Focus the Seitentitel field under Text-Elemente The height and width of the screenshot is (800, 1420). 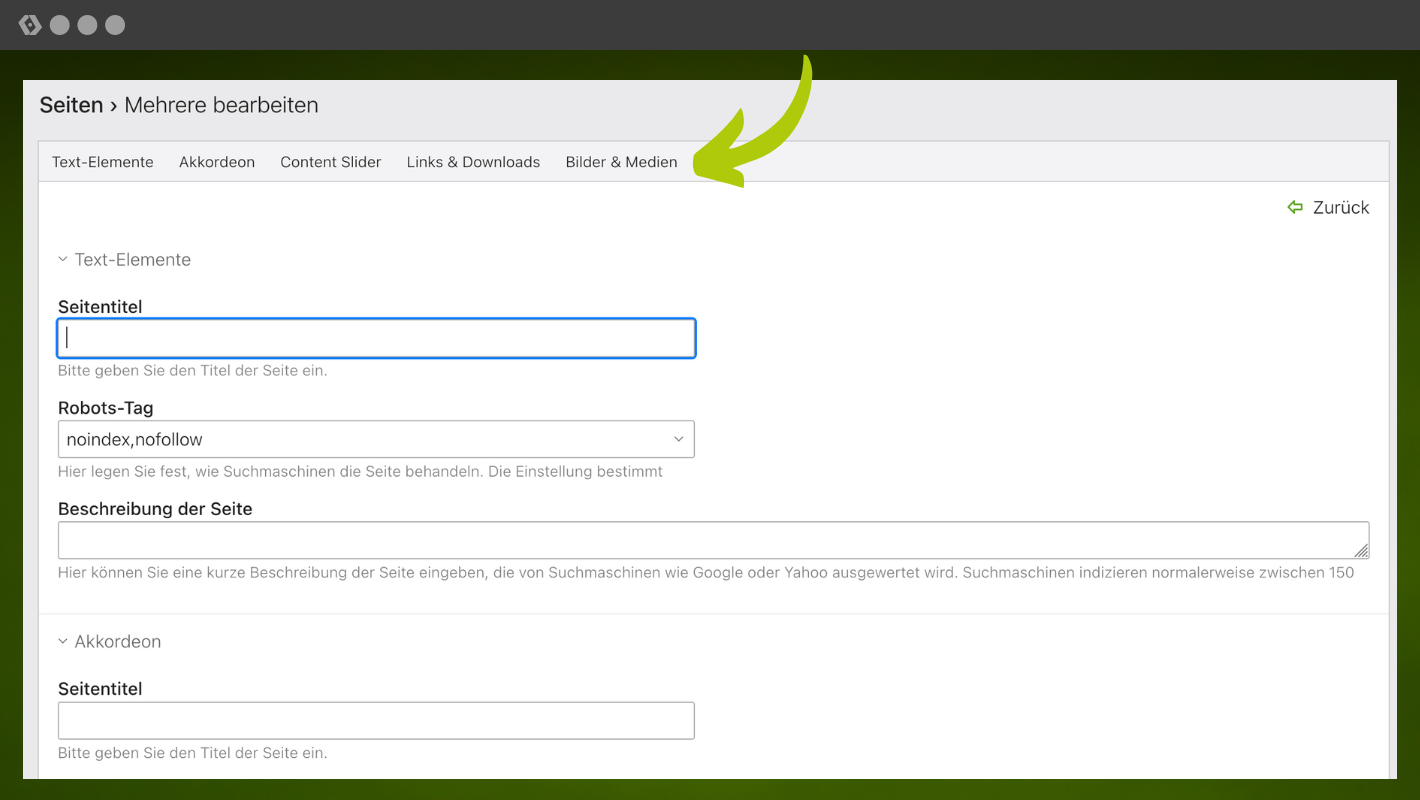pos(376,338)
